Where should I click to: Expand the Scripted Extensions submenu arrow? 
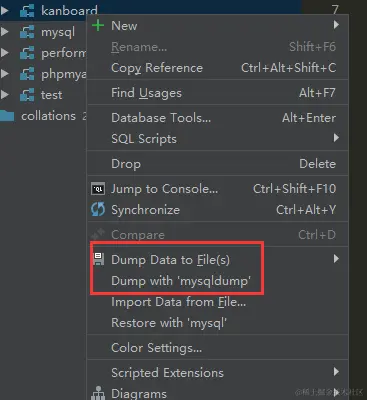pyautogui.click(x=336, y=372)
